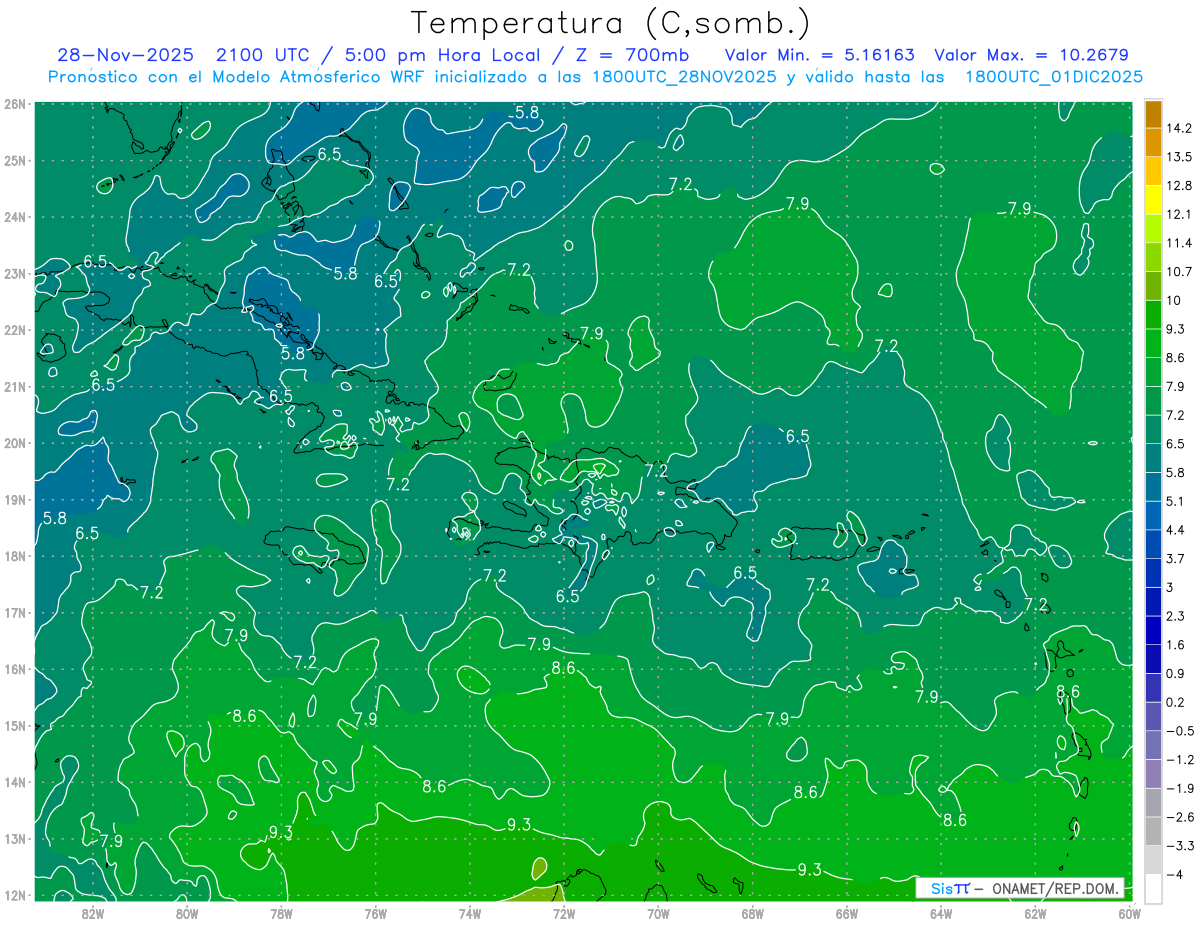Viewport: 1200px width, 927px height.
Task: Click the title "Temperatura (C,somb.)"
Action: pos(611,23)
